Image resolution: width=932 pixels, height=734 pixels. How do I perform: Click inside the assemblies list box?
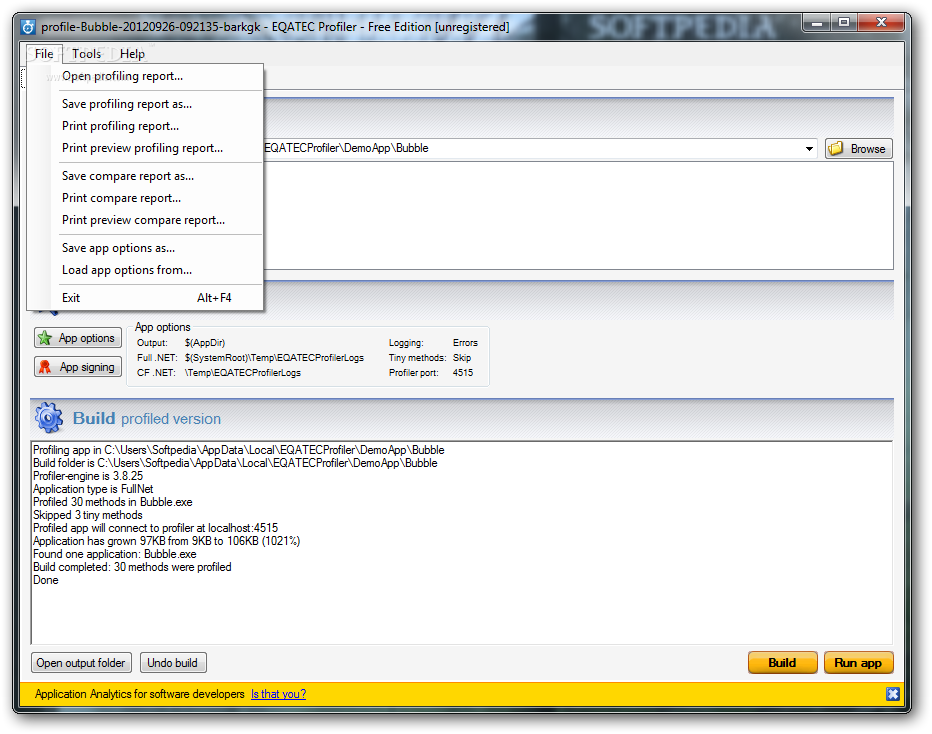tap(578, 215)
